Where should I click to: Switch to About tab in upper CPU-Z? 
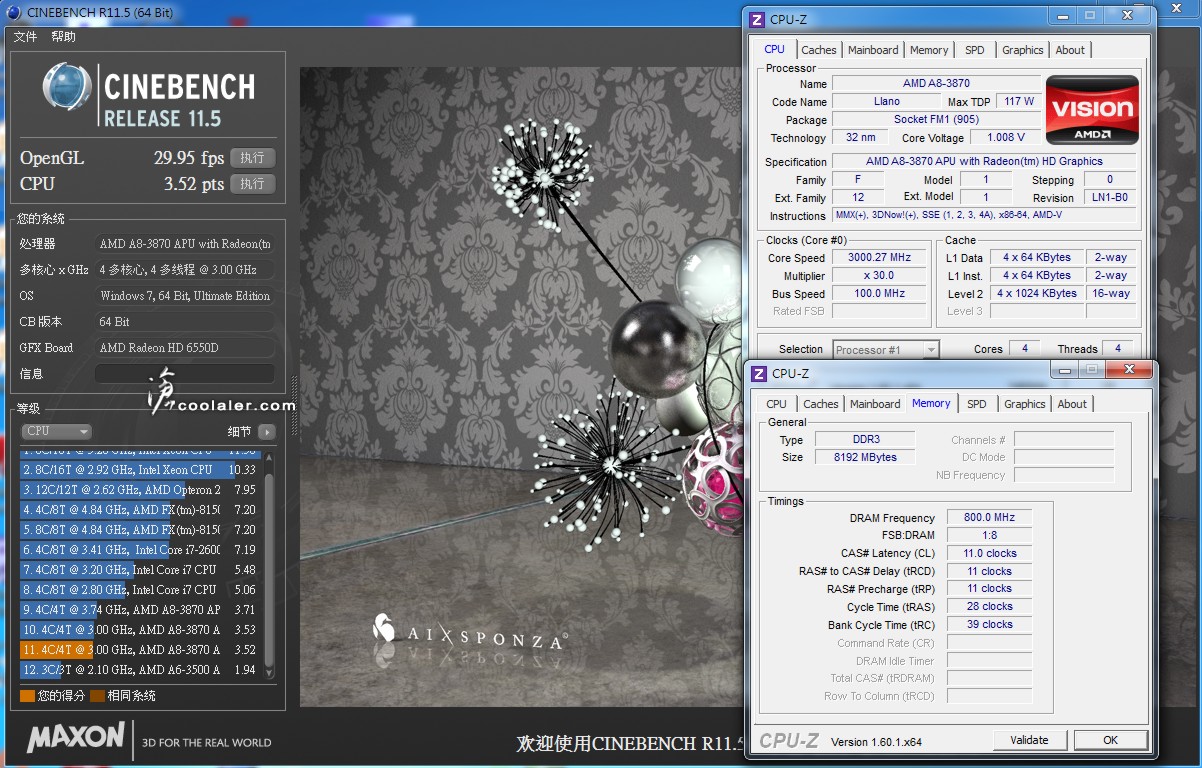point(1070,50)
